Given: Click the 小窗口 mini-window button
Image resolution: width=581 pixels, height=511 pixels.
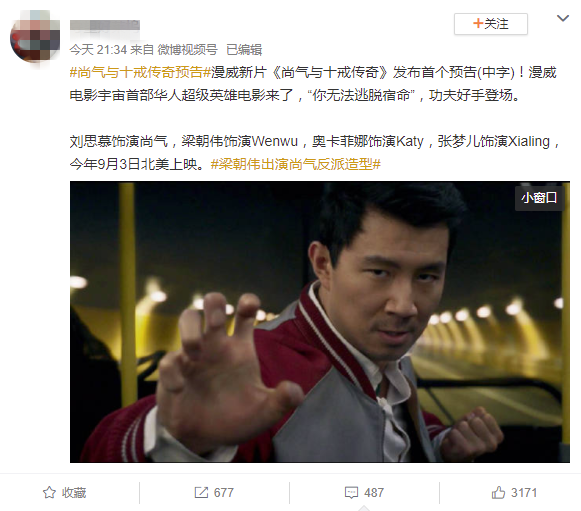Looking at the screenshot, I should pos(539,198).
